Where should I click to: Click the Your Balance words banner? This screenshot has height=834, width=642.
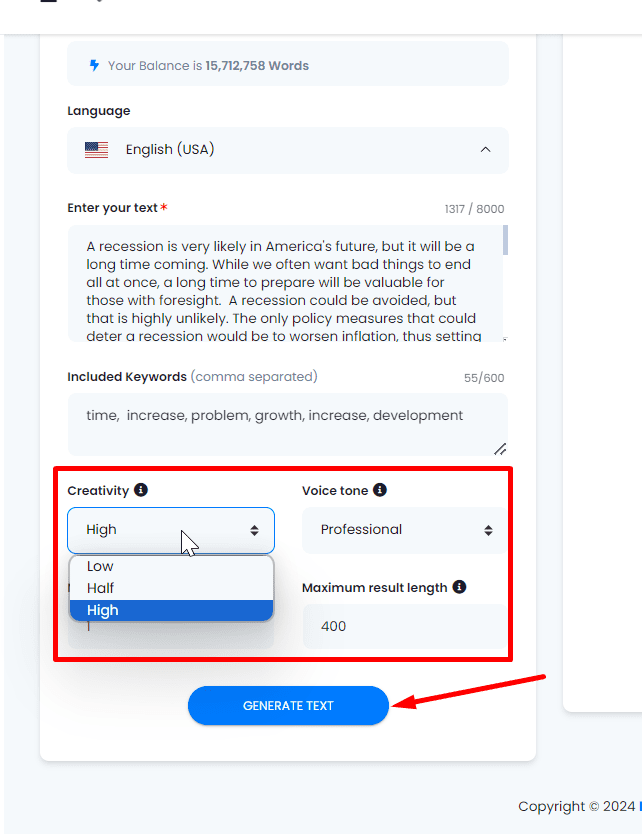pyautogui.click(x=288, y=65)
